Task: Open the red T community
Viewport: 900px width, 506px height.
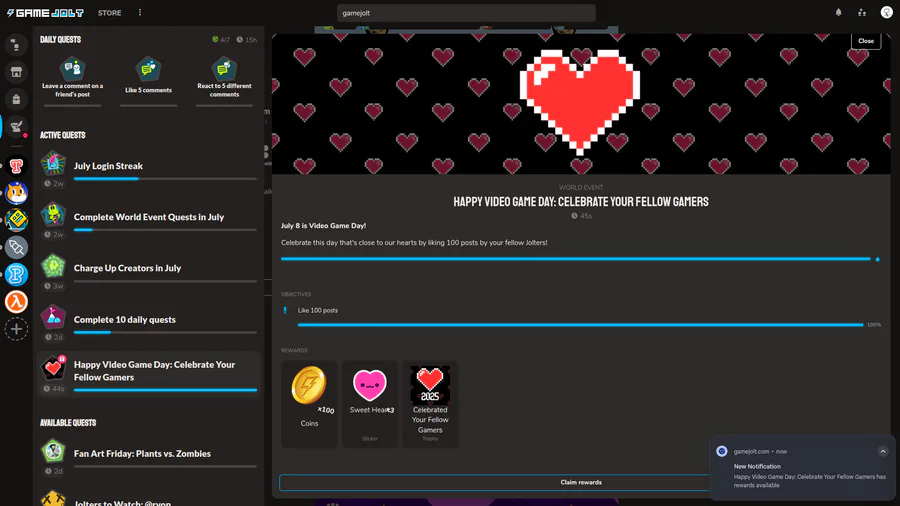Action: click(16, 166)
